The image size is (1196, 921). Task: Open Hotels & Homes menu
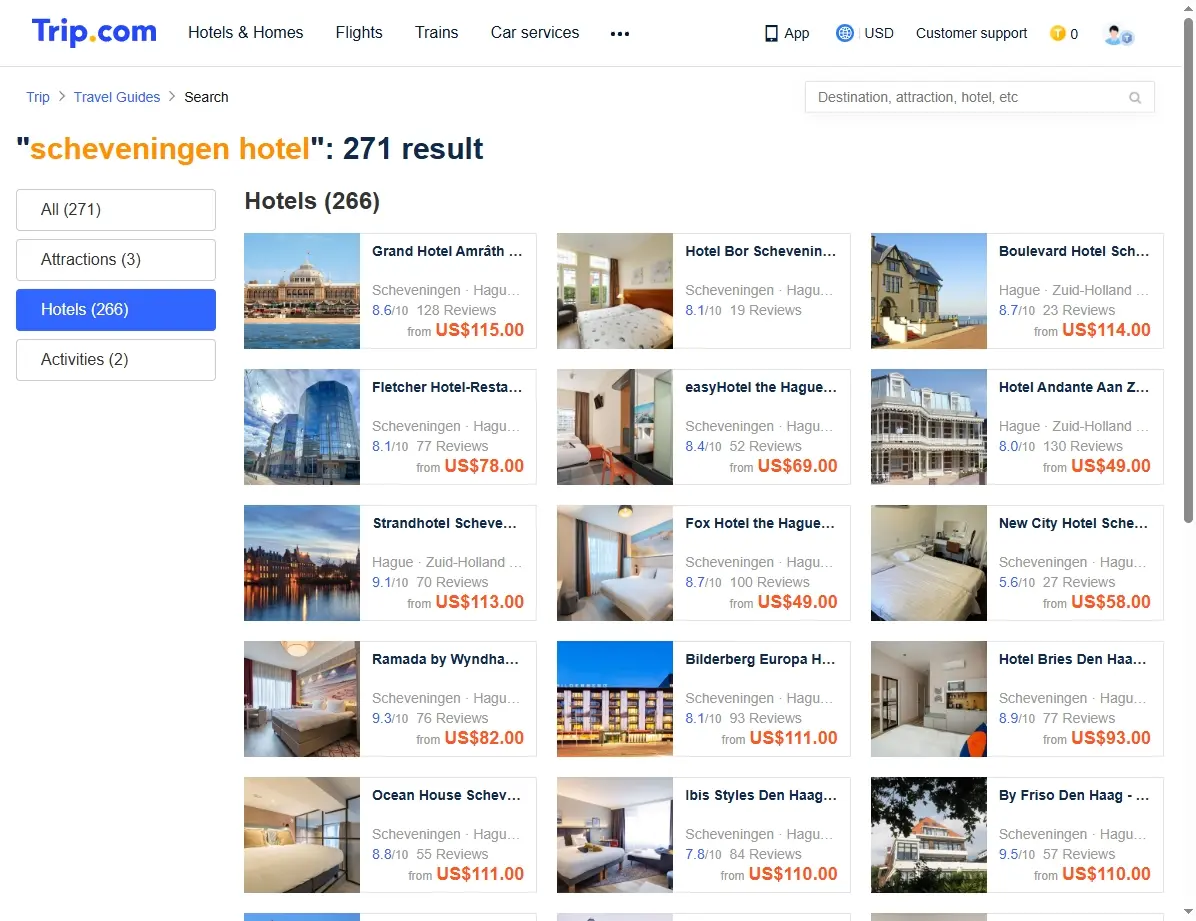pyautogui.click(x=246, y=32)
